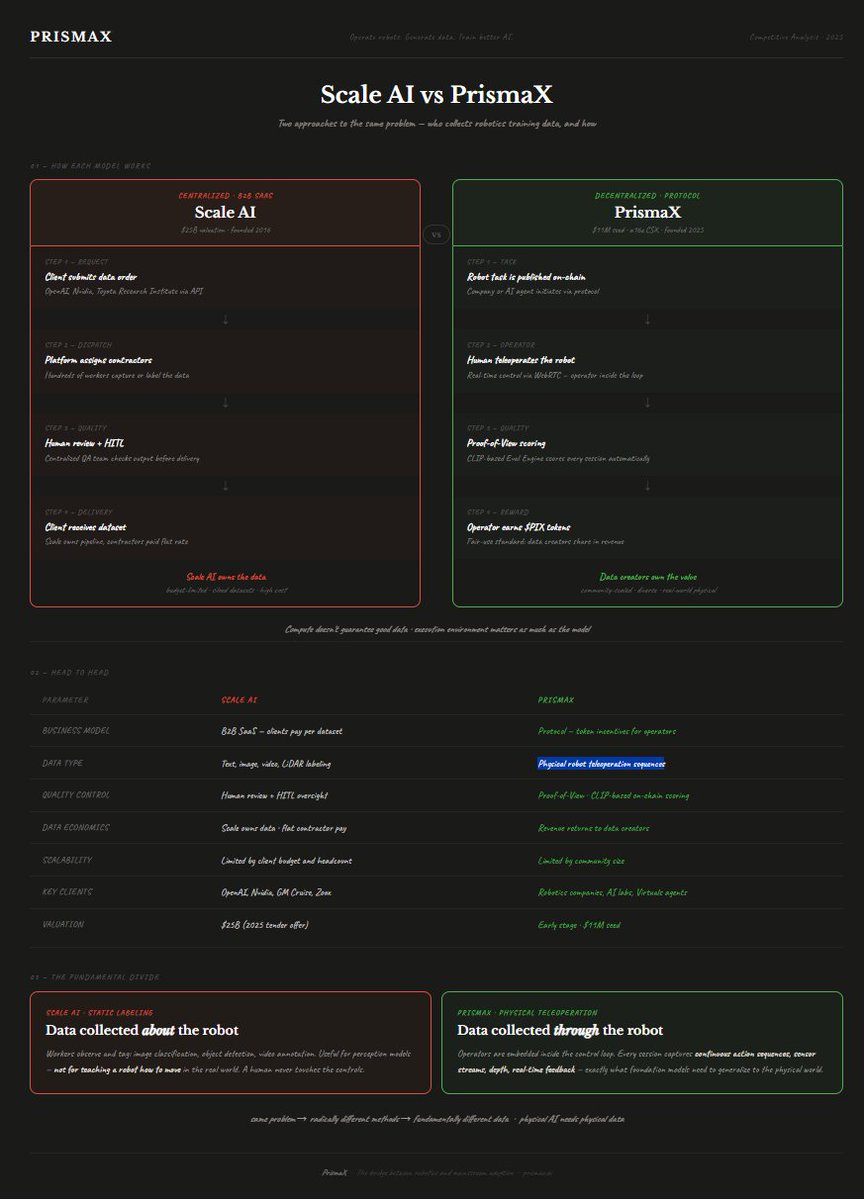Click the red 'SCALE AI' table column header

(x=239, y=700)
